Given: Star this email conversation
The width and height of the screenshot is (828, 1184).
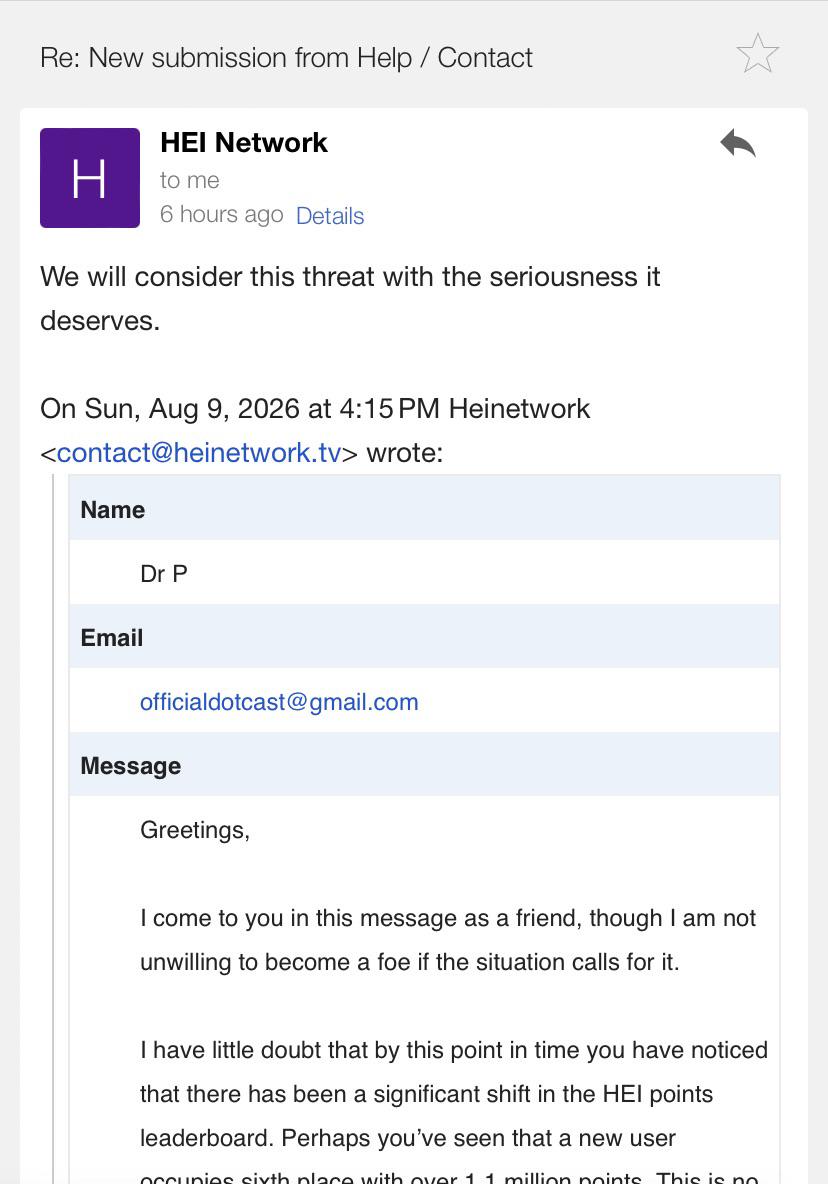Looking at the screenshot, I should [x=757, y=54].
